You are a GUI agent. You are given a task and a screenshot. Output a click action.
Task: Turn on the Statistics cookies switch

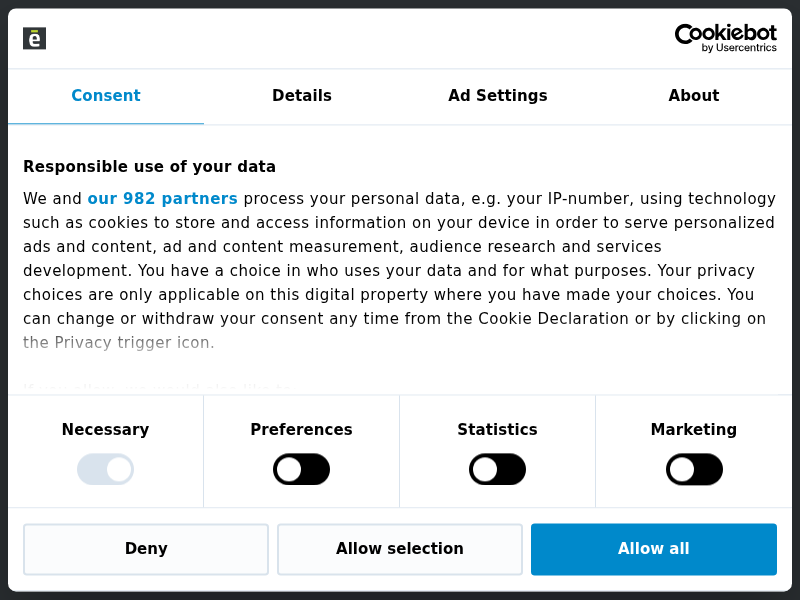[x=497, y=469]
